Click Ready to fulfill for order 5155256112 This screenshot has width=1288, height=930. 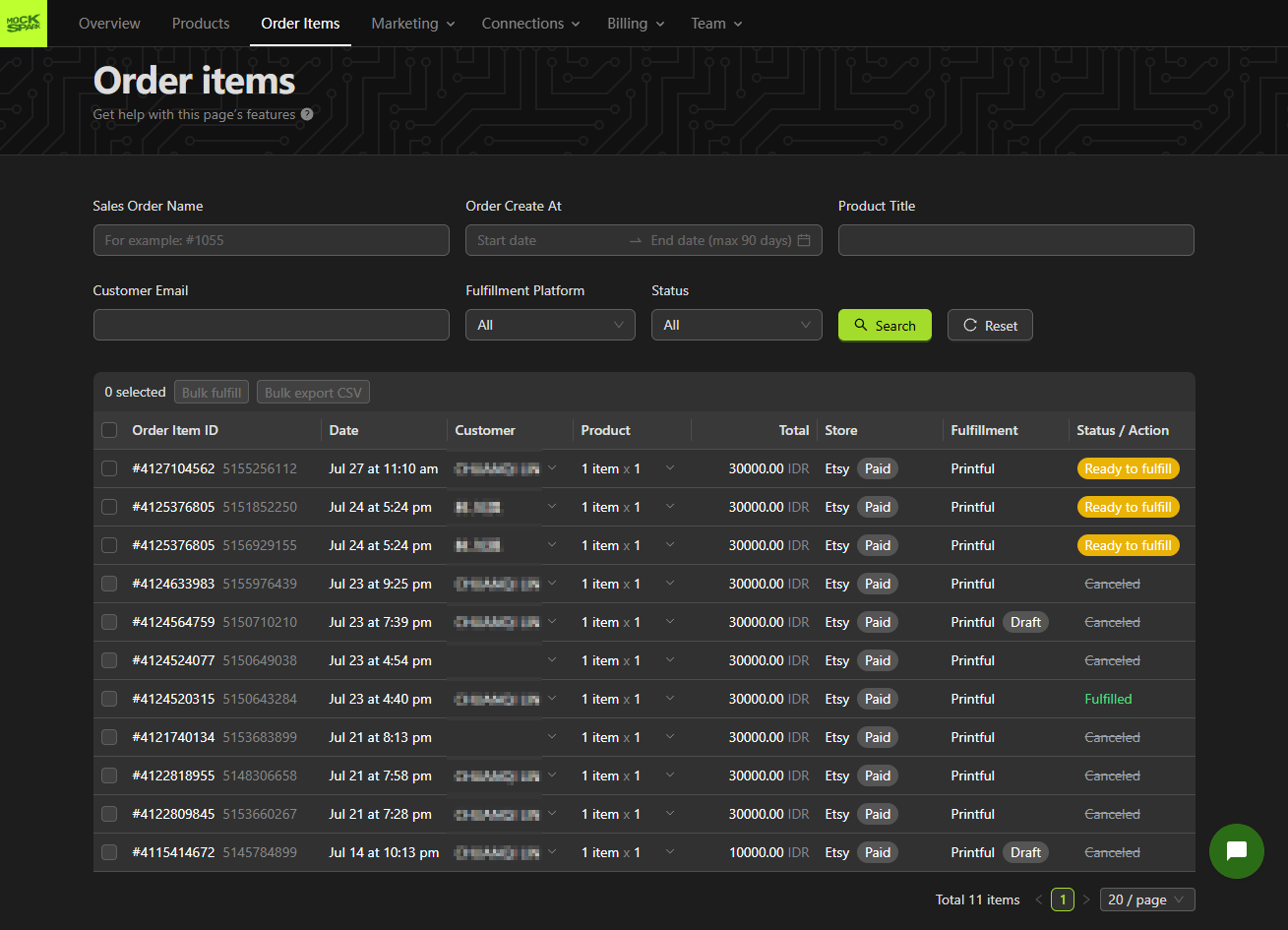pyautogui.click(x=1128, y=468)
